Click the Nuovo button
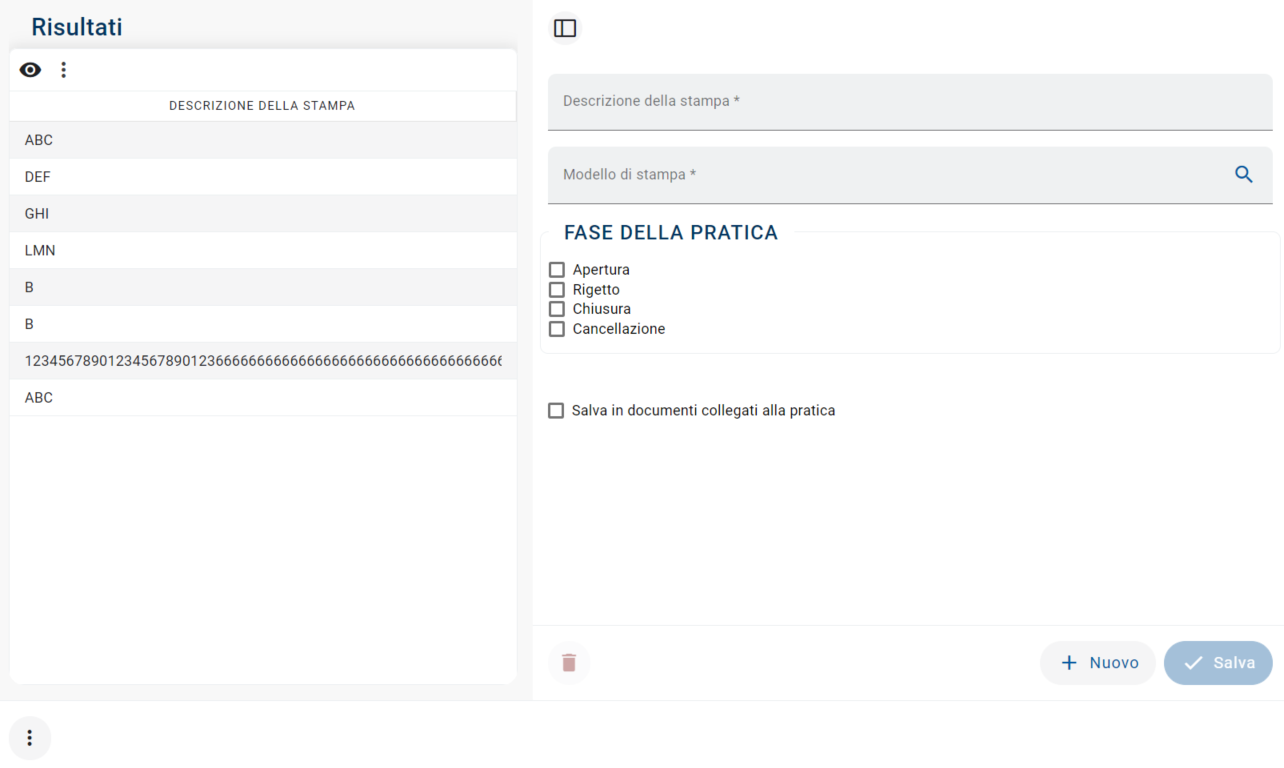The height and width of the screenshot is (768, 1284). point(1098,663)
